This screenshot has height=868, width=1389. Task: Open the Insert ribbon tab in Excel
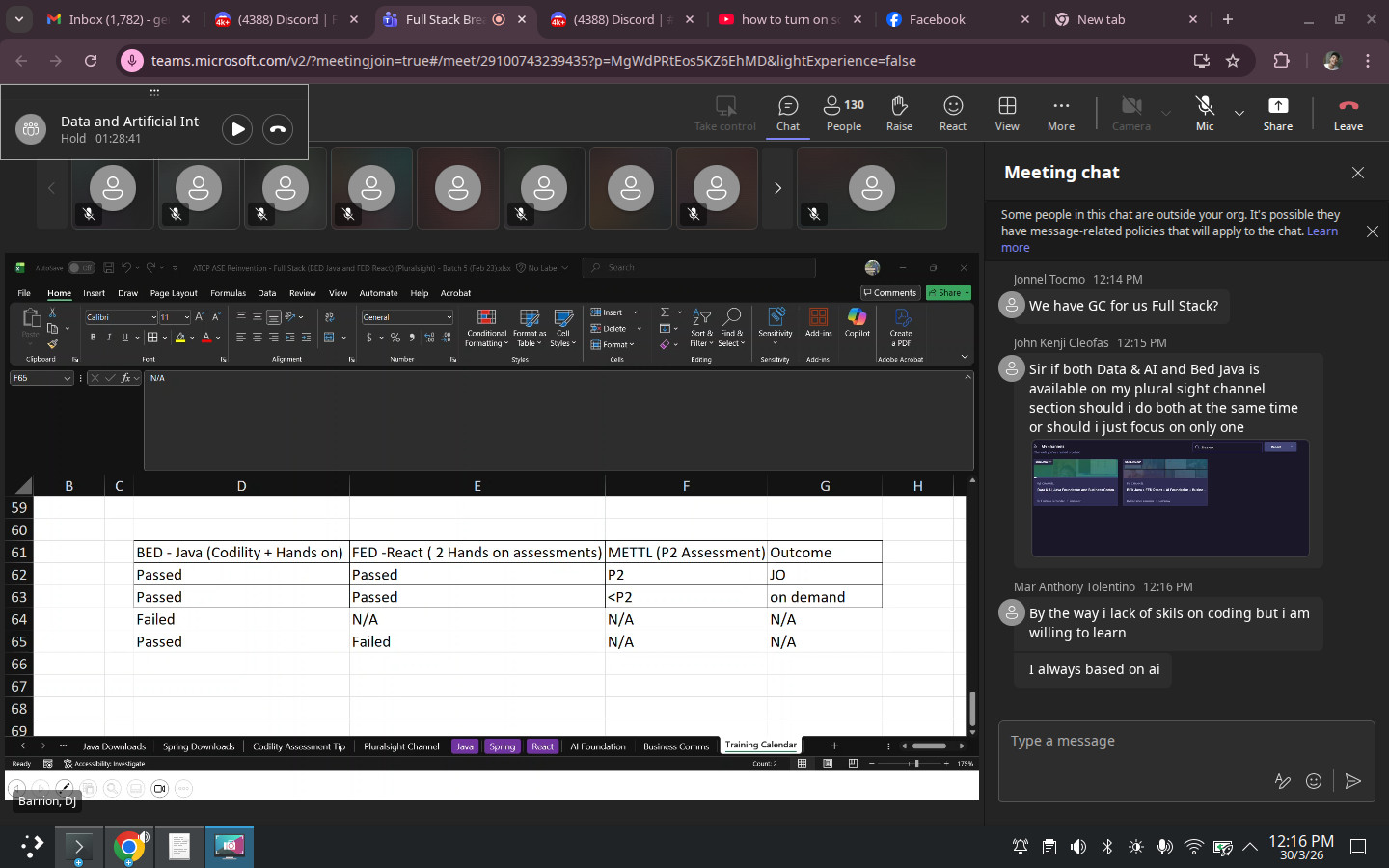(94, 293)
